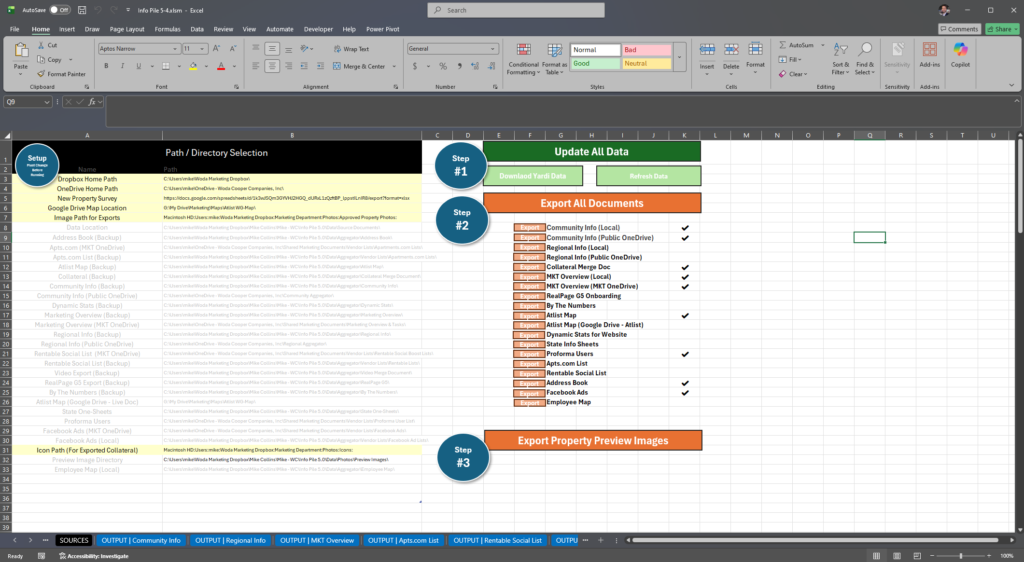The image size is (1024, 562).
Task: Click the Update All Data button
Action: click(x=591, y=152)
